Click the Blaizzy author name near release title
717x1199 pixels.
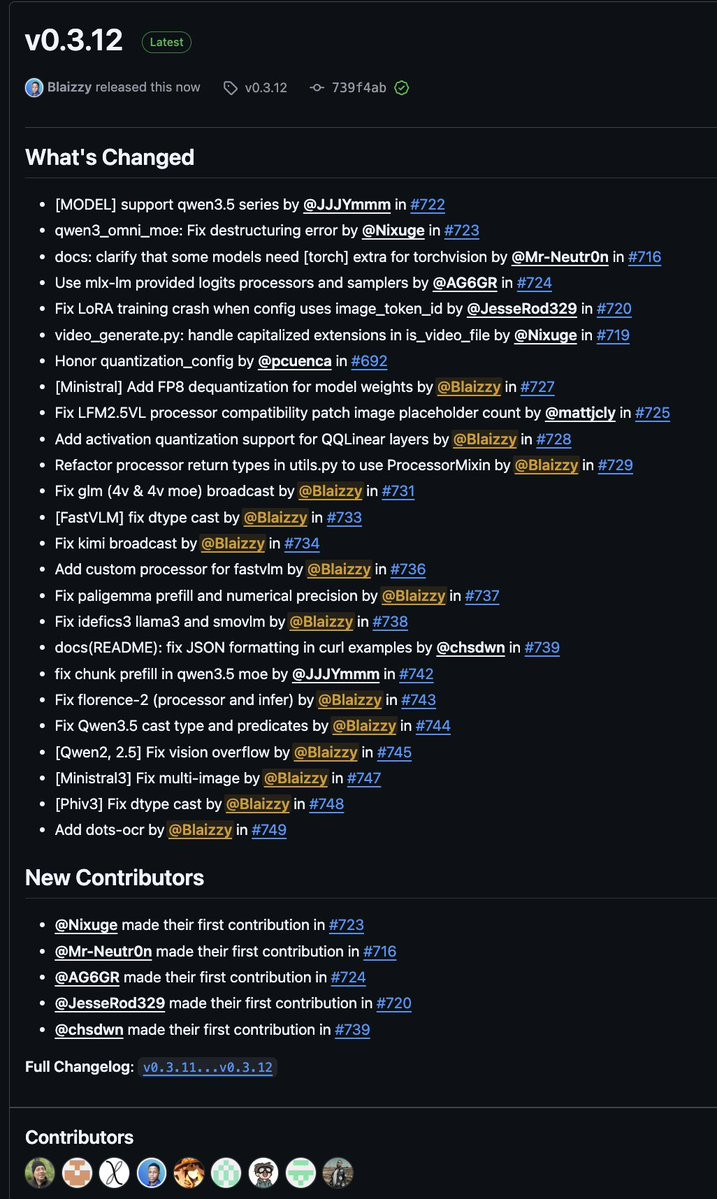pos(70,87)
